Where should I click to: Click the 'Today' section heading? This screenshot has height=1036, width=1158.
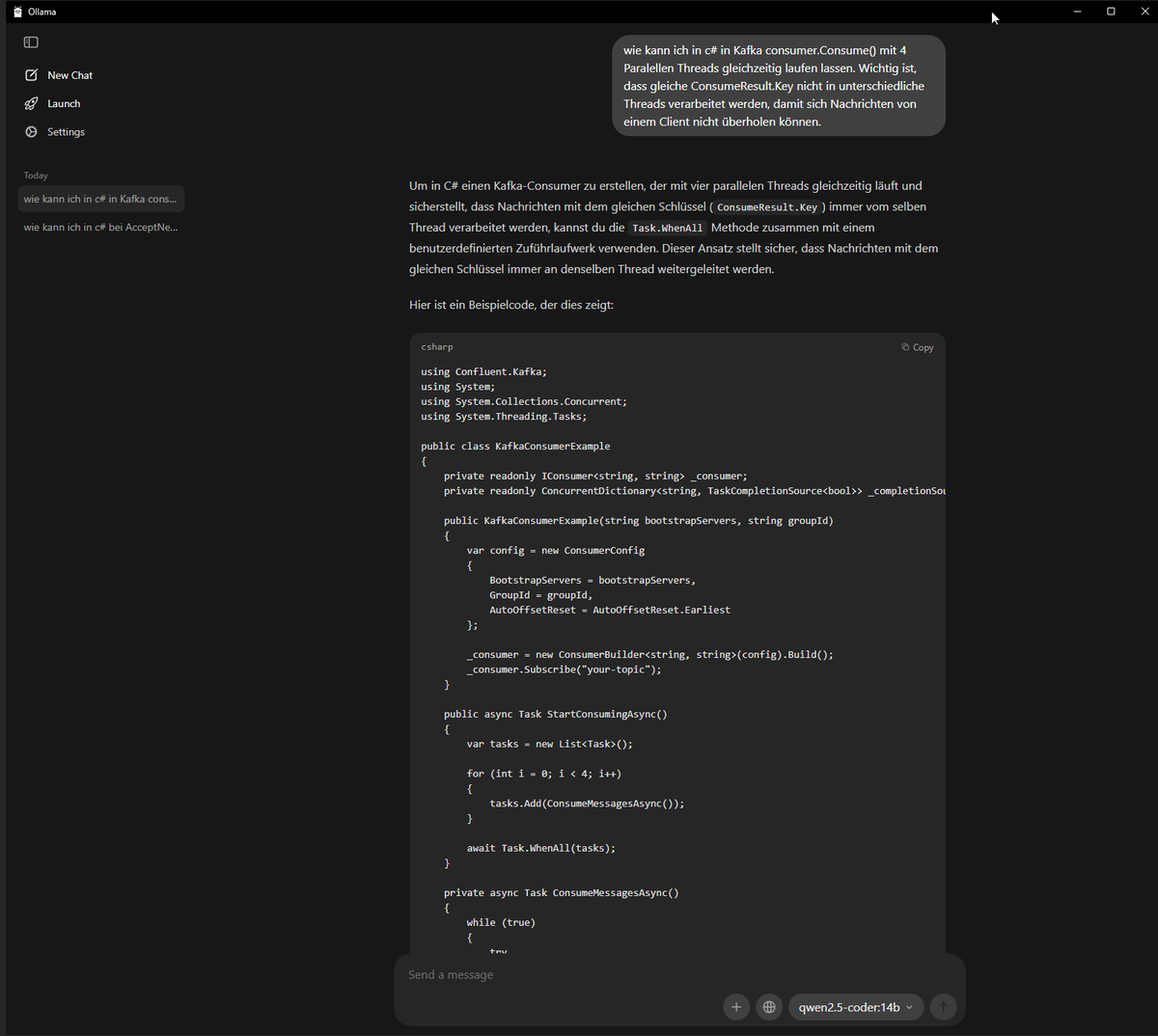(36, 176)
